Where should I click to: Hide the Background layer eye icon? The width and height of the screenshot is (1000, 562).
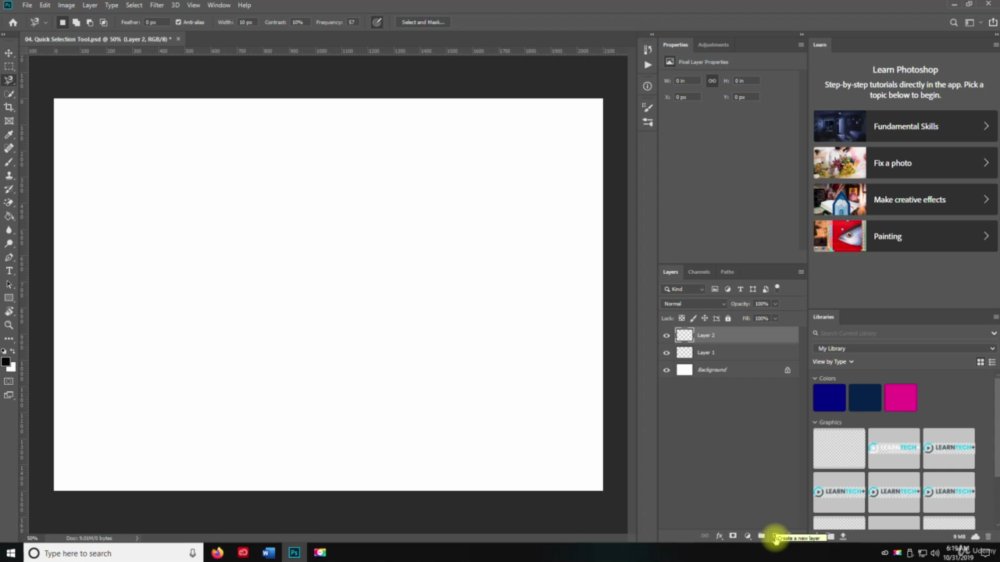[666, 370]
